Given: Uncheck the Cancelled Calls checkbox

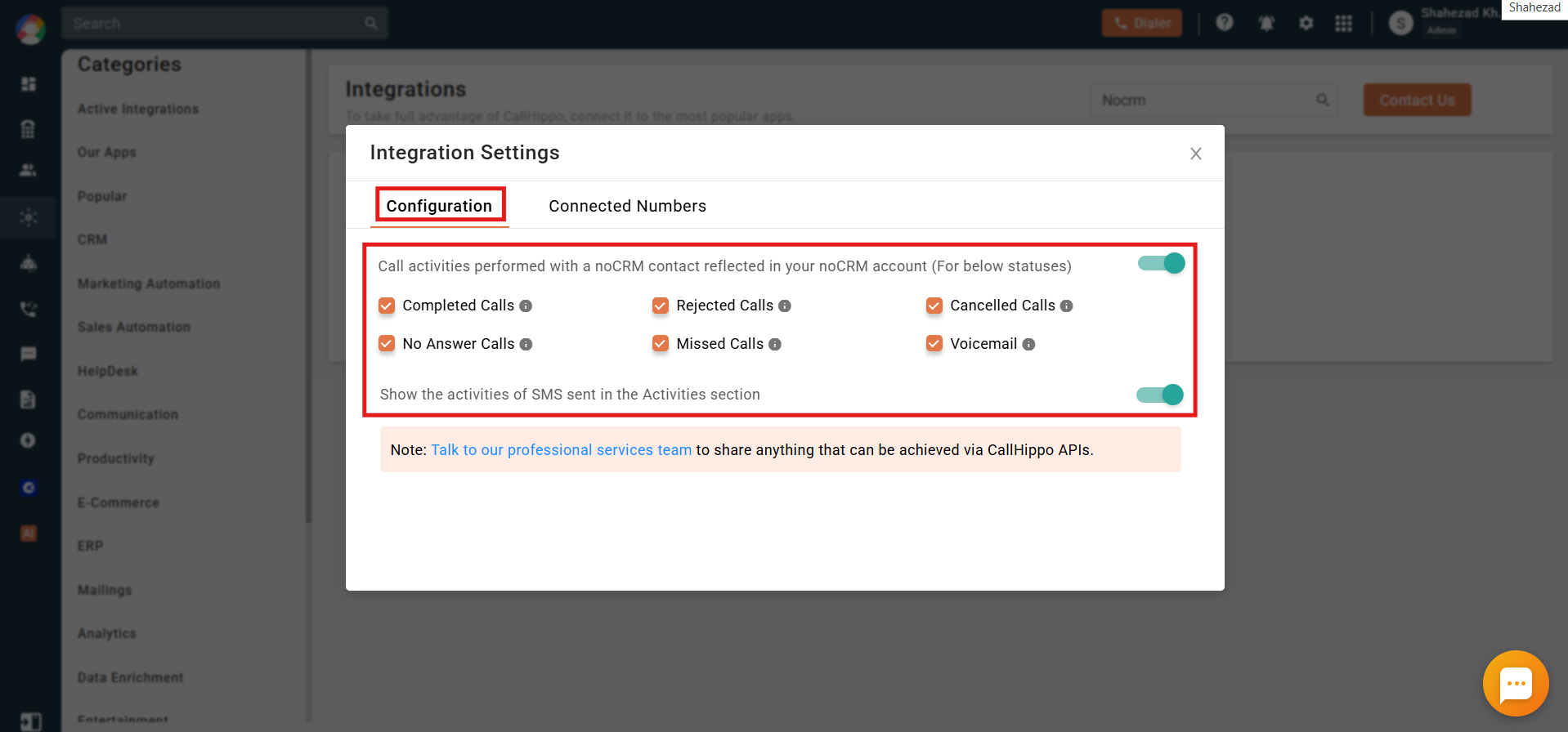Looking at the screenshot, I should (x=934, y=306).
